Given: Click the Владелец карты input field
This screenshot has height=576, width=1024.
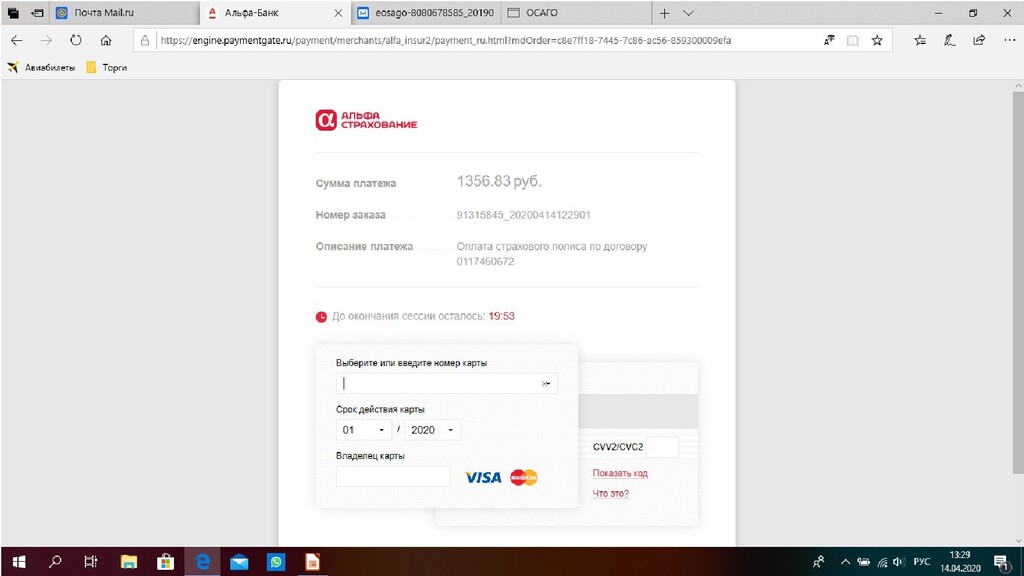Looking at the screenshot, I should [x=393, y=476].
